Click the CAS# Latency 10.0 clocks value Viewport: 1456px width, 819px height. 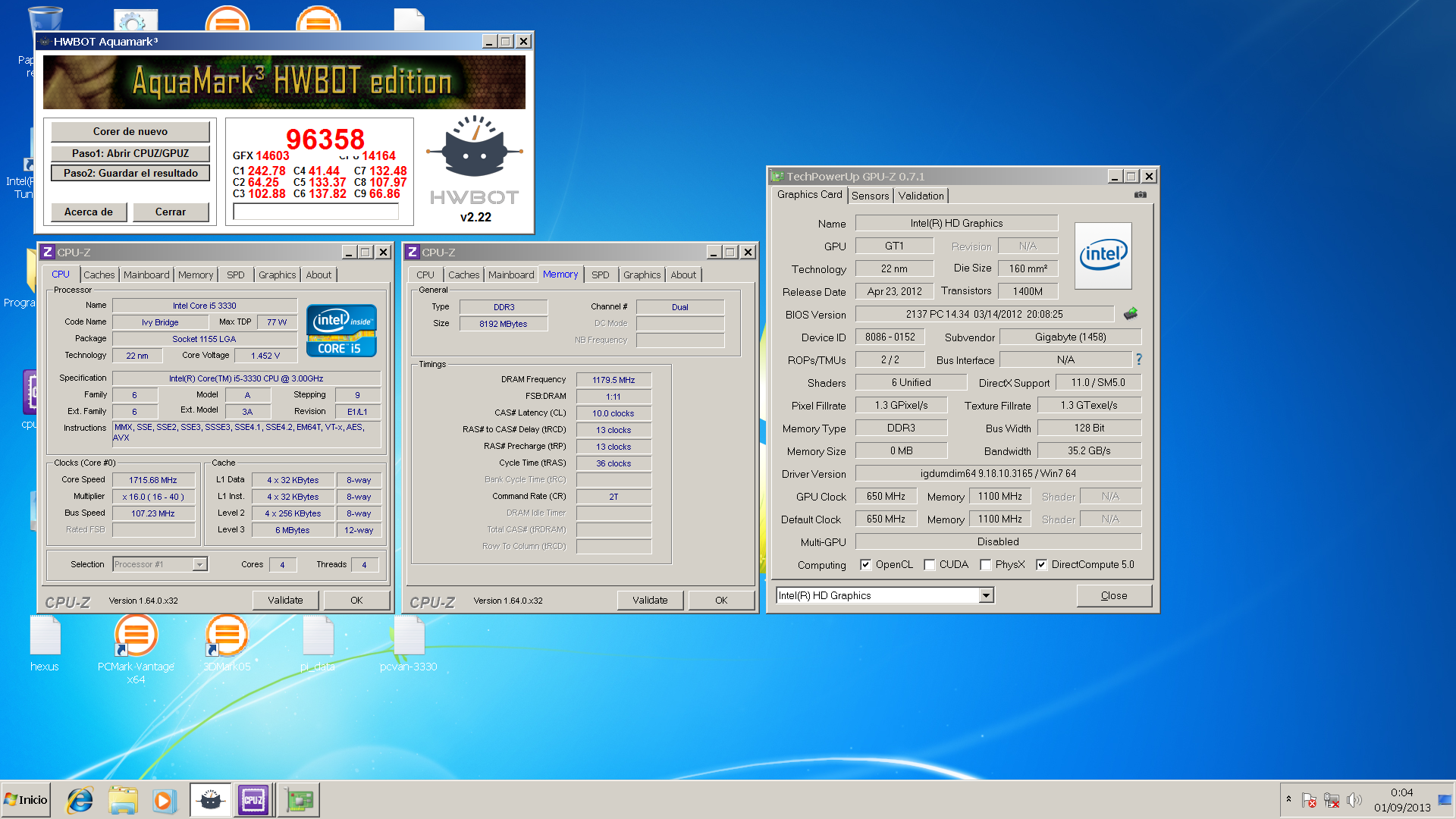pyautogui.click(x=613, y=413)
